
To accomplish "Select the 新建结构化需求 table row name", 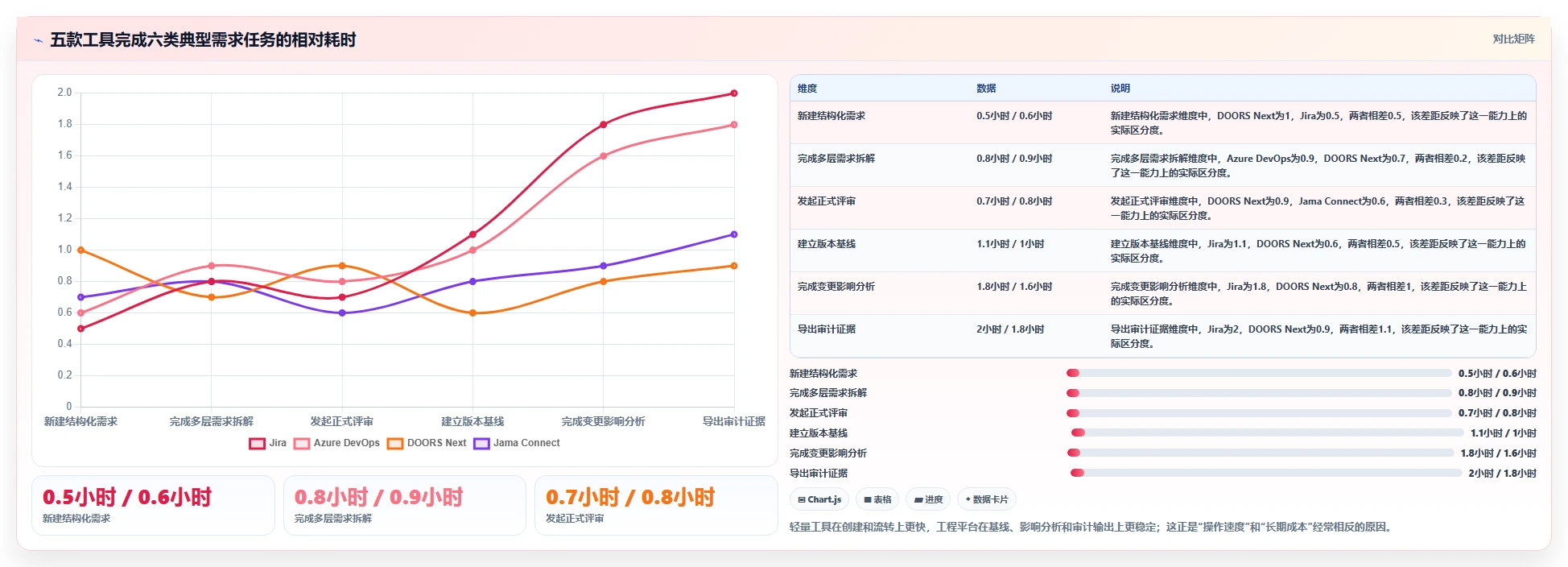I will (x=831, y=116).
